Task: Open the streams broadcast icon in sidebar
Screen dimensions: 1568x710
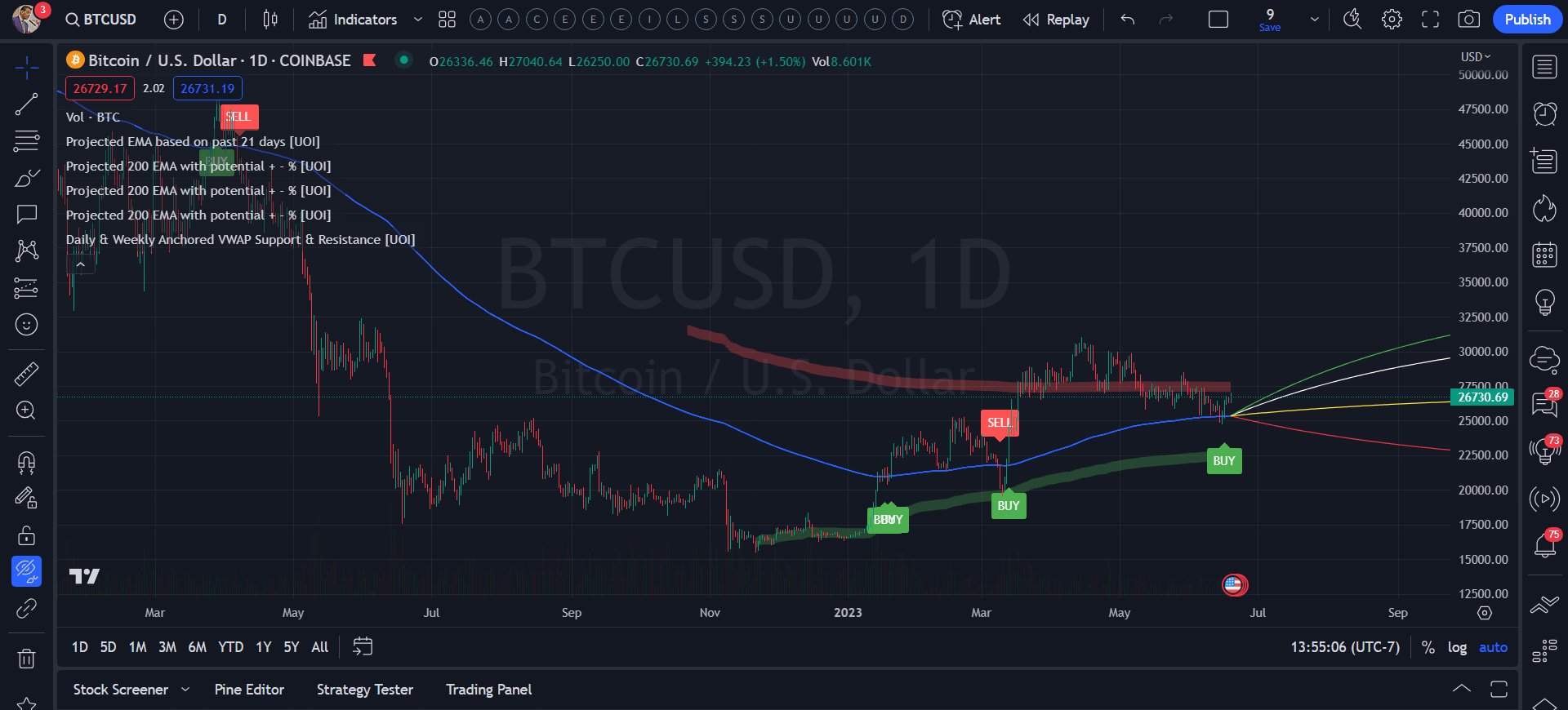Action: 1544,499
